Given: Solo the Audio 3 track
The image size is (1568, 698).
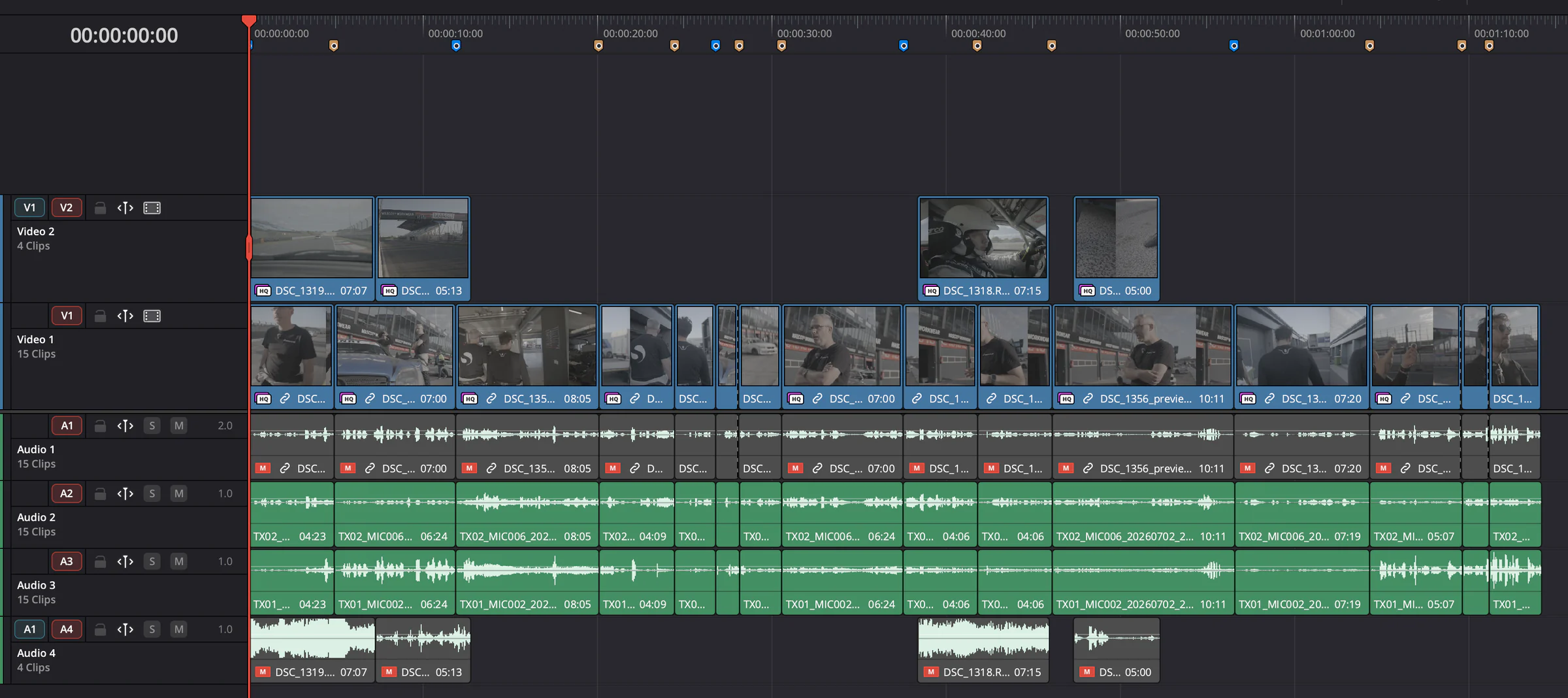Looking at the screenshot, I should click(x=152, y=562).
